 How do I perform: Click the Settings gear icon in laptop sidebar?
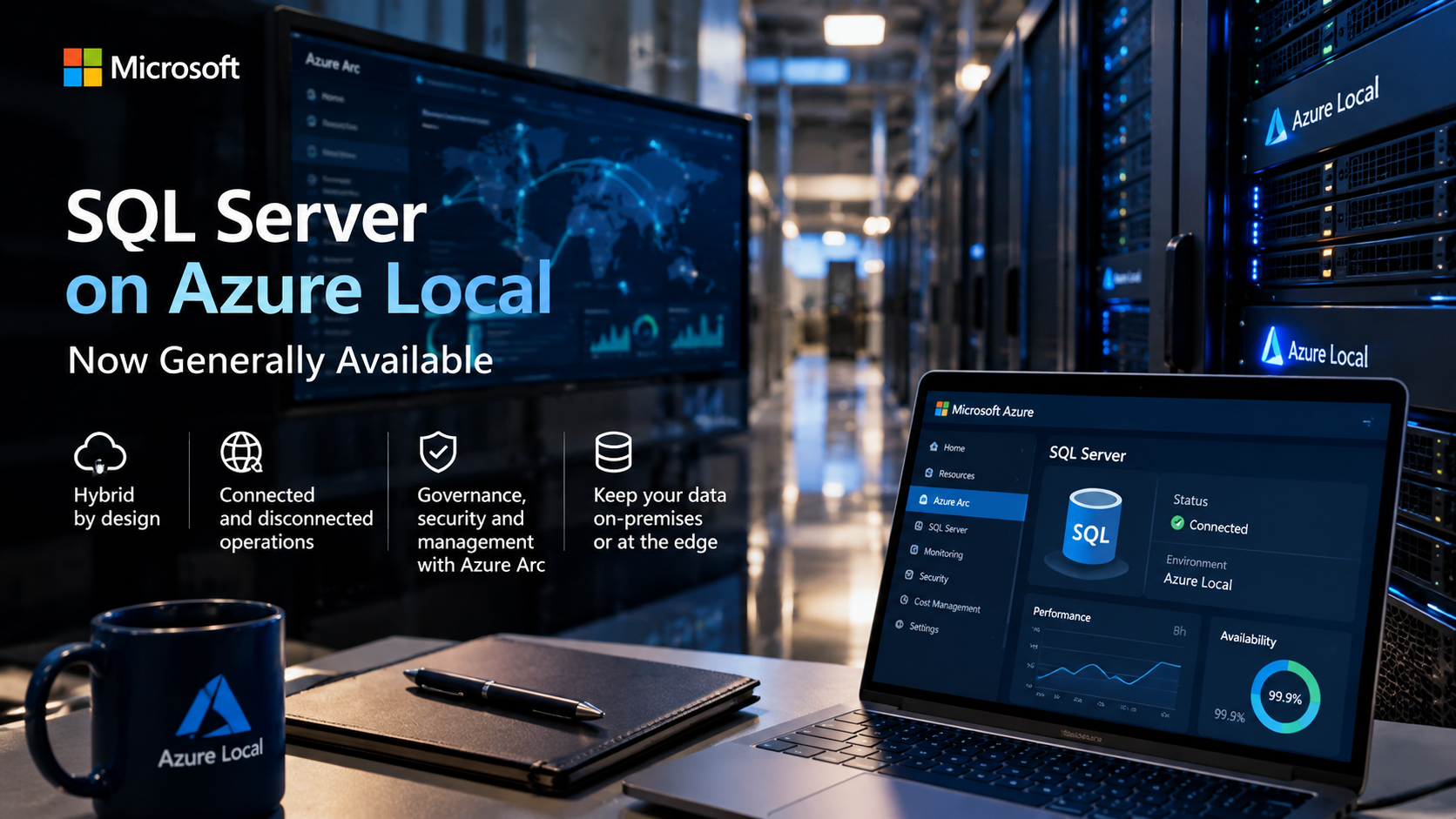tap(900, 624)
